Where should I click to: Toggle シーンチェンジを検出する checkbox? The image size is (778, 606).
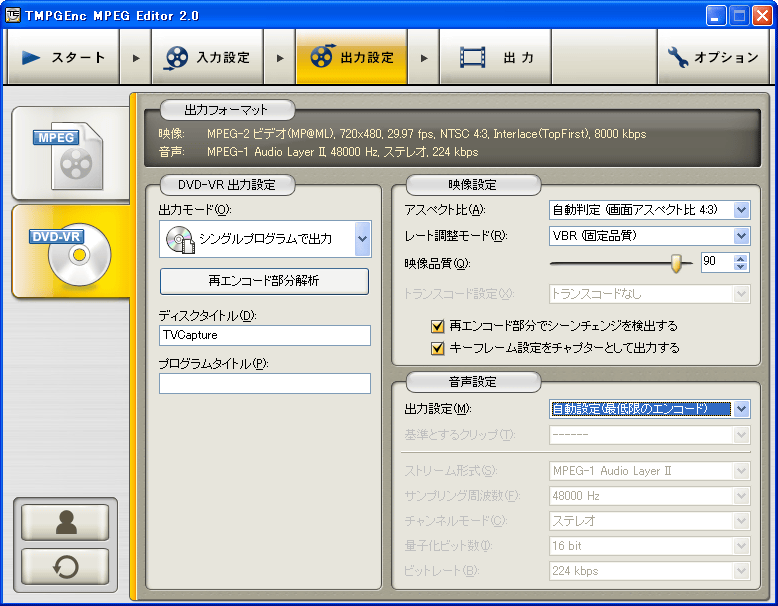point(437,326)
